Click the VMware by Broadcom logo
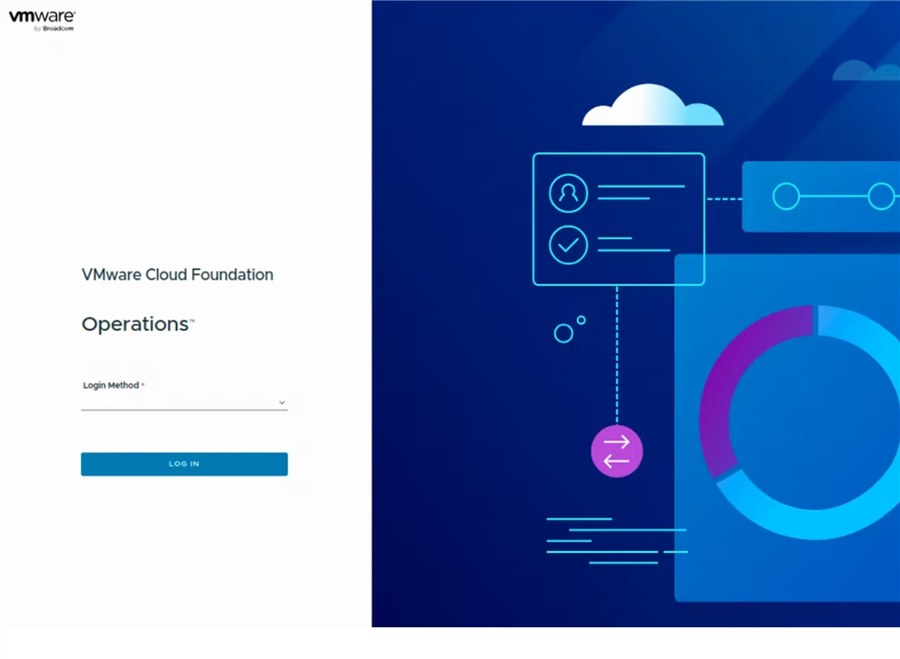The image size is (900, 659). [42, 20]
